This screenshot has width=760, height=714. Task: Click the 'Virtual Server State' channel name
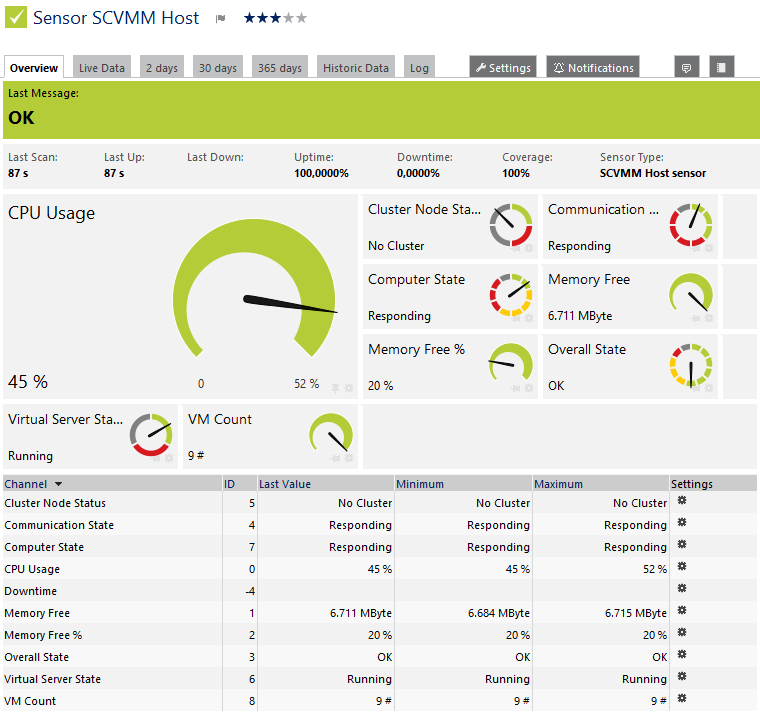(52, 679)
